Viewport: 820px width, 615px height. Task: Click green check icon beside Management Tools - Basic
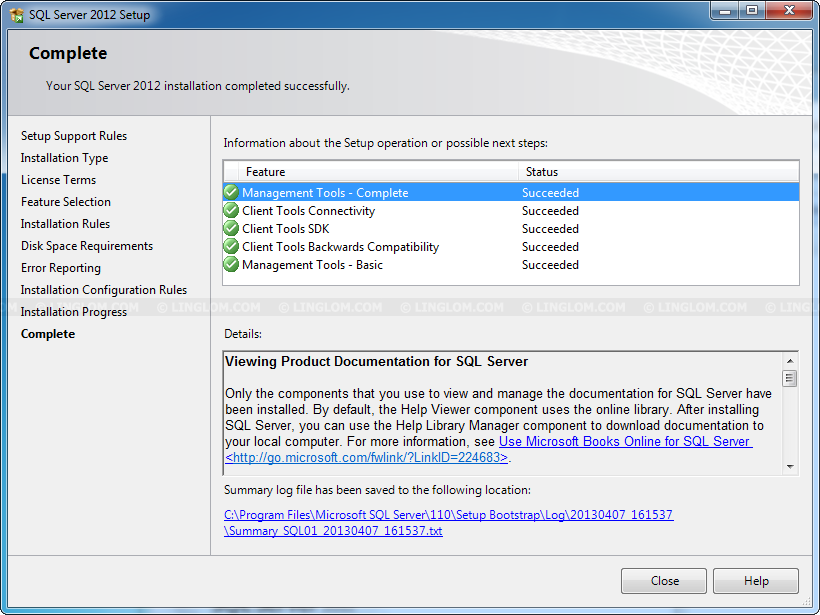231,265
